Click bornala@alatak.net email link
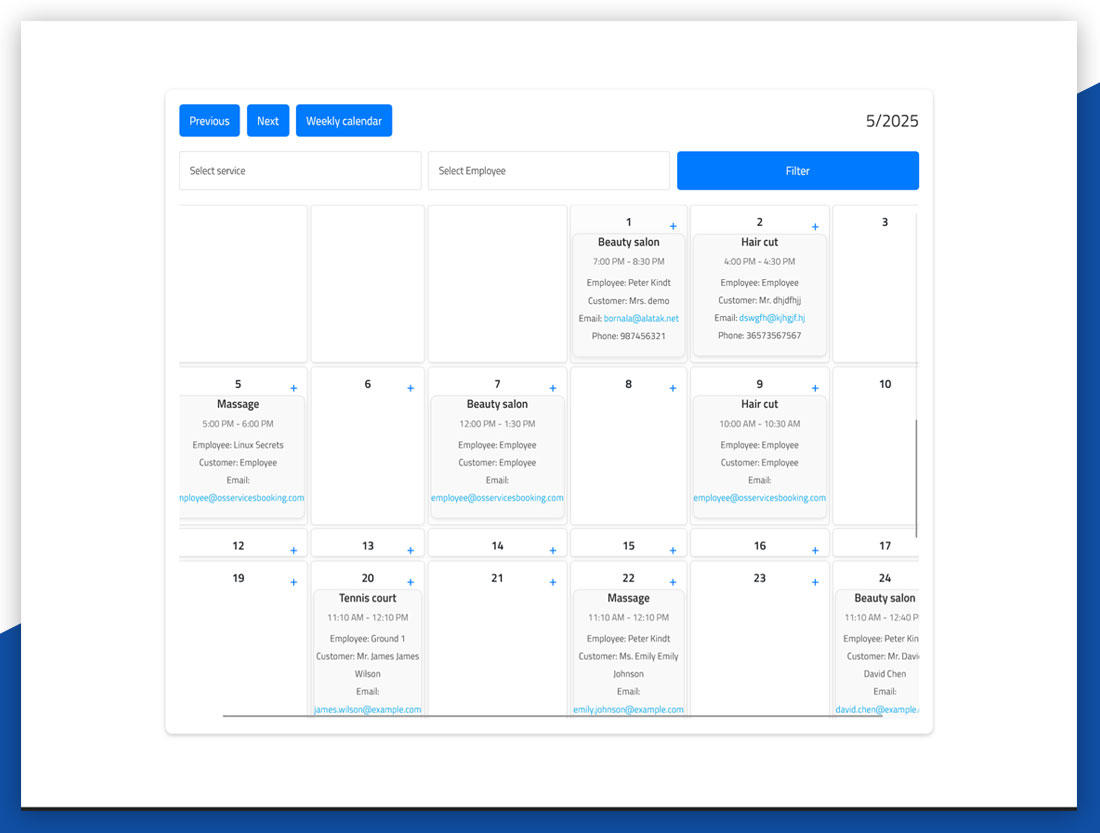 (641, 319)
